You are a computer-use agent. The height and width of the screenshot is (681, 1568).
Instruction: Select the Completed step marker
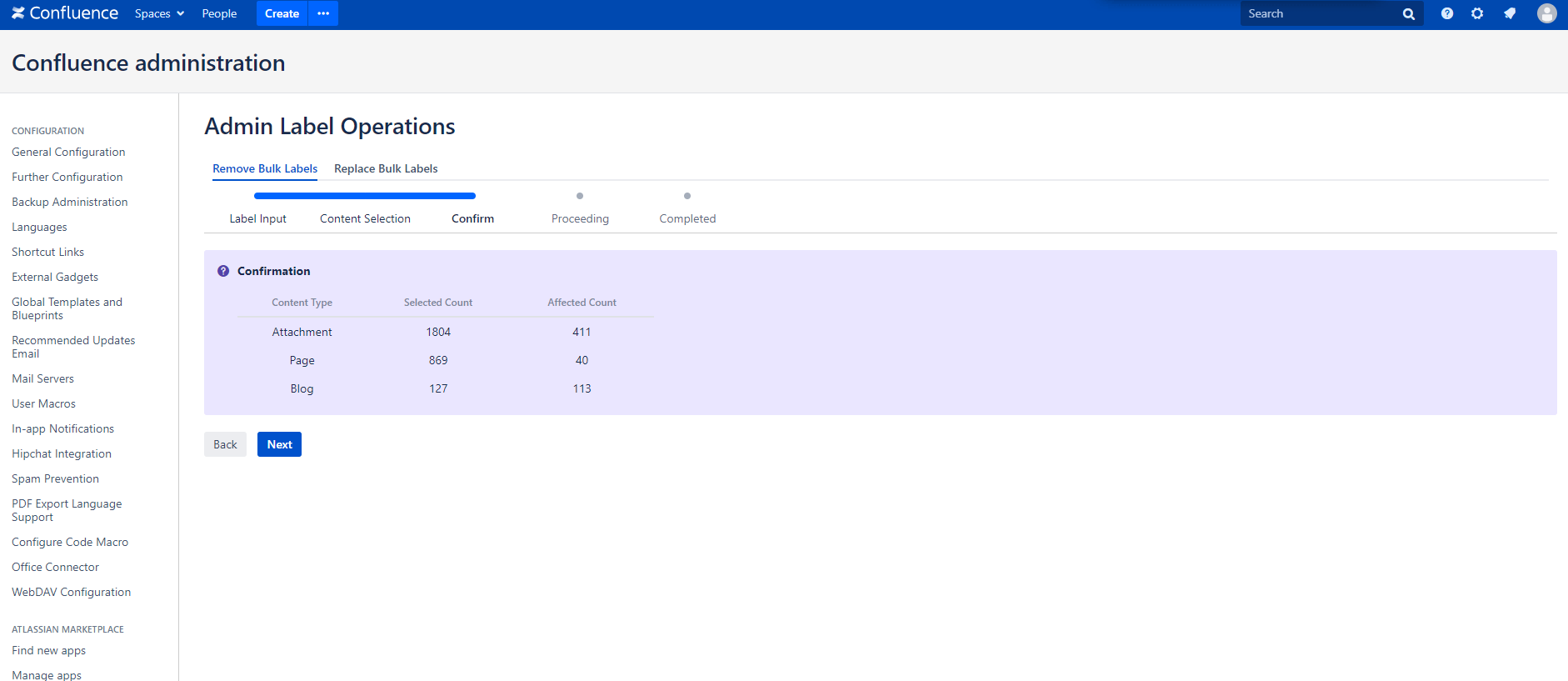(x=687, y=196)
